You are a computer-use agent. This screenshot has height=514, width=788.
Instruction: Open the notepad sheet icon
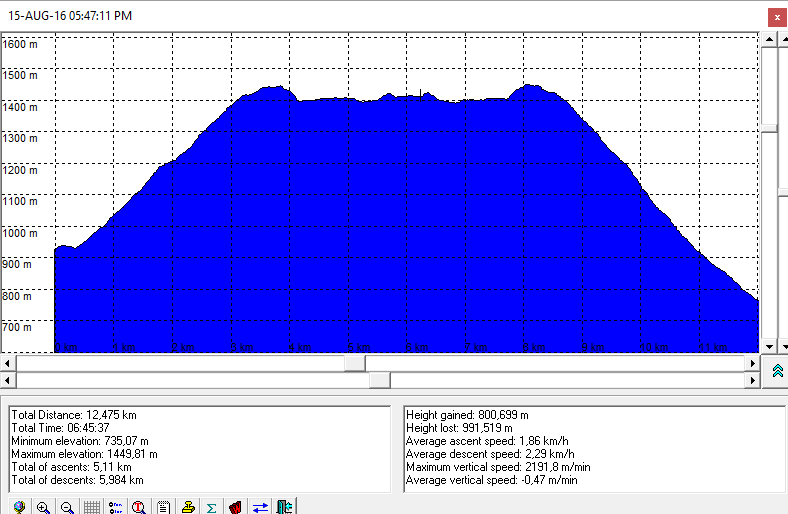coord(163,507)
